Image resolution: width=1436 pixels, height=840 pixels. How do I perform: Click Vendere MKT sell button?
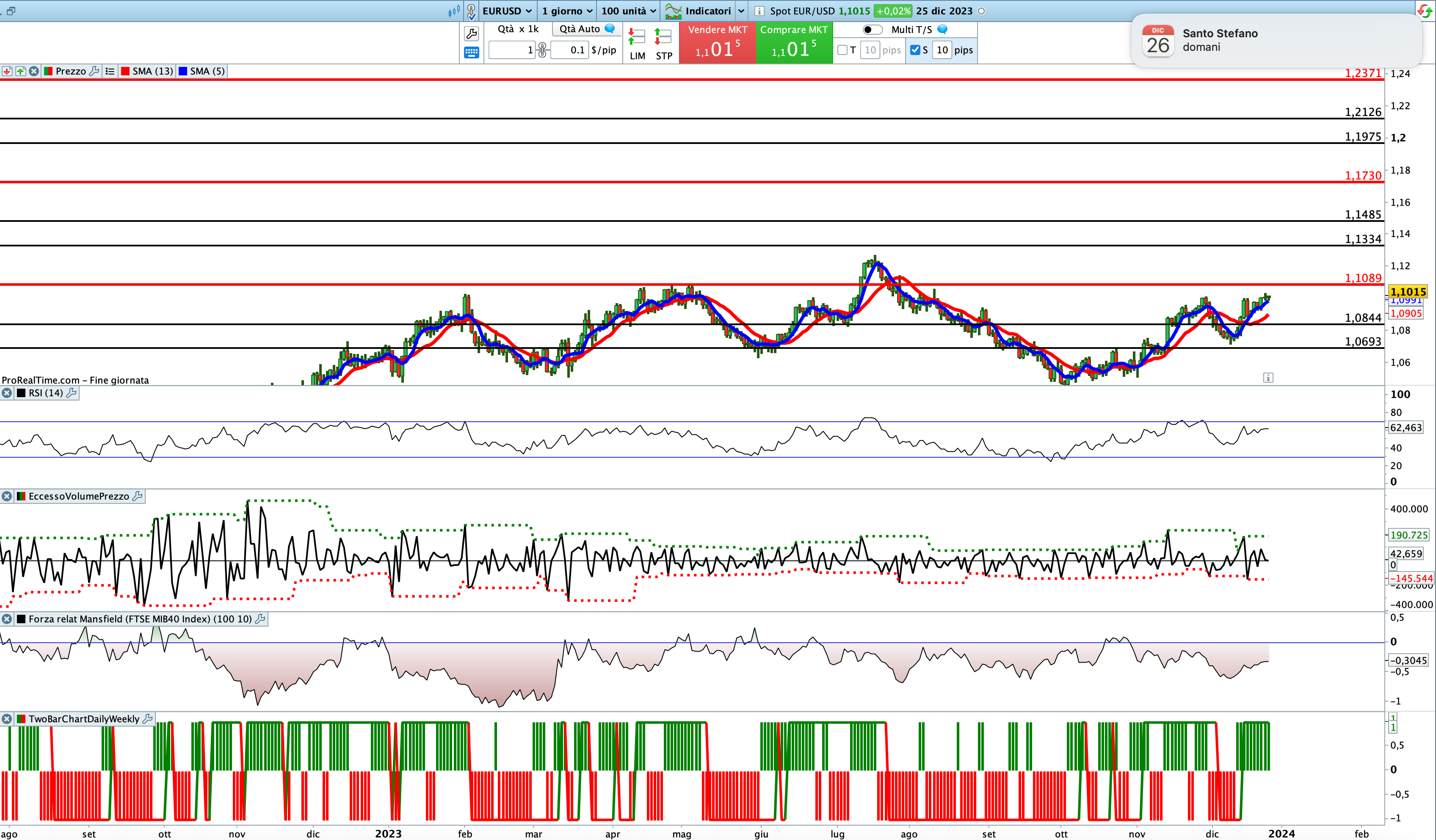click(718, 43)
